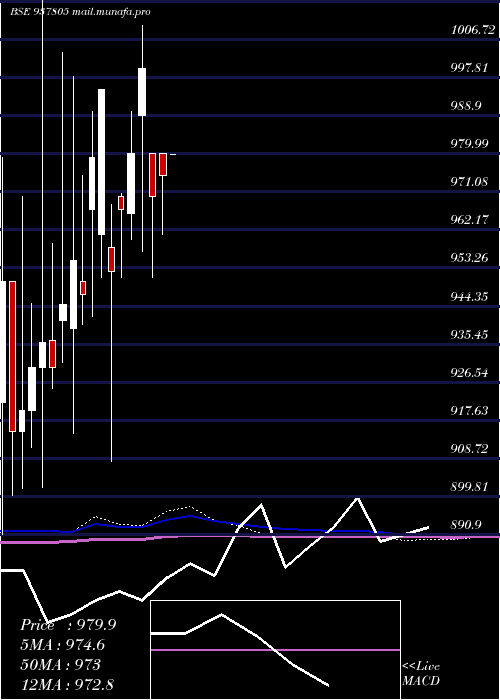Viewport: 500px width, 700px height.
Task: Select the 997.81 price axis label
Action: tap(469, 68)
